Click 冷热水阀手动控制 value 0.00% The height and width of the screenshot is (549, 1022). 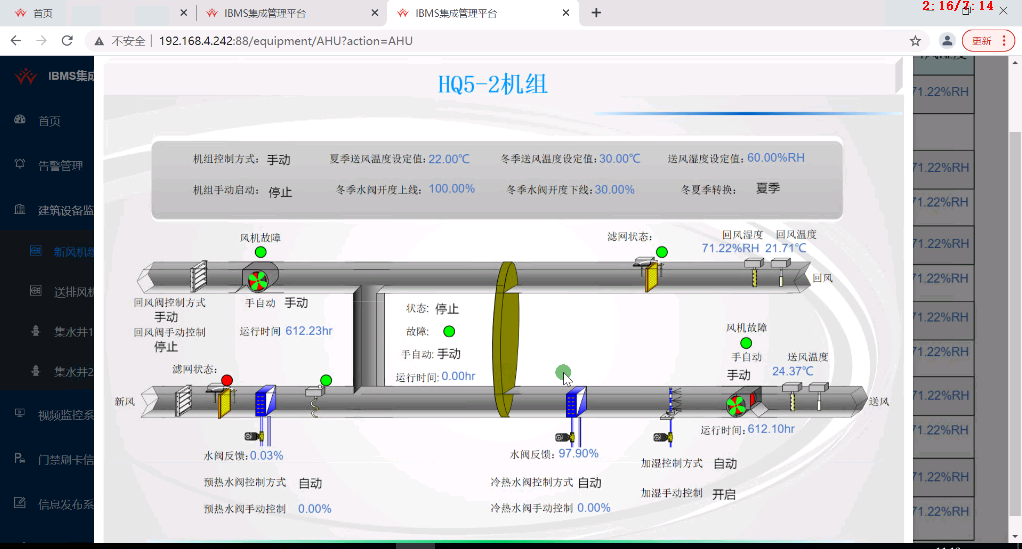click(x=594, y=508)
